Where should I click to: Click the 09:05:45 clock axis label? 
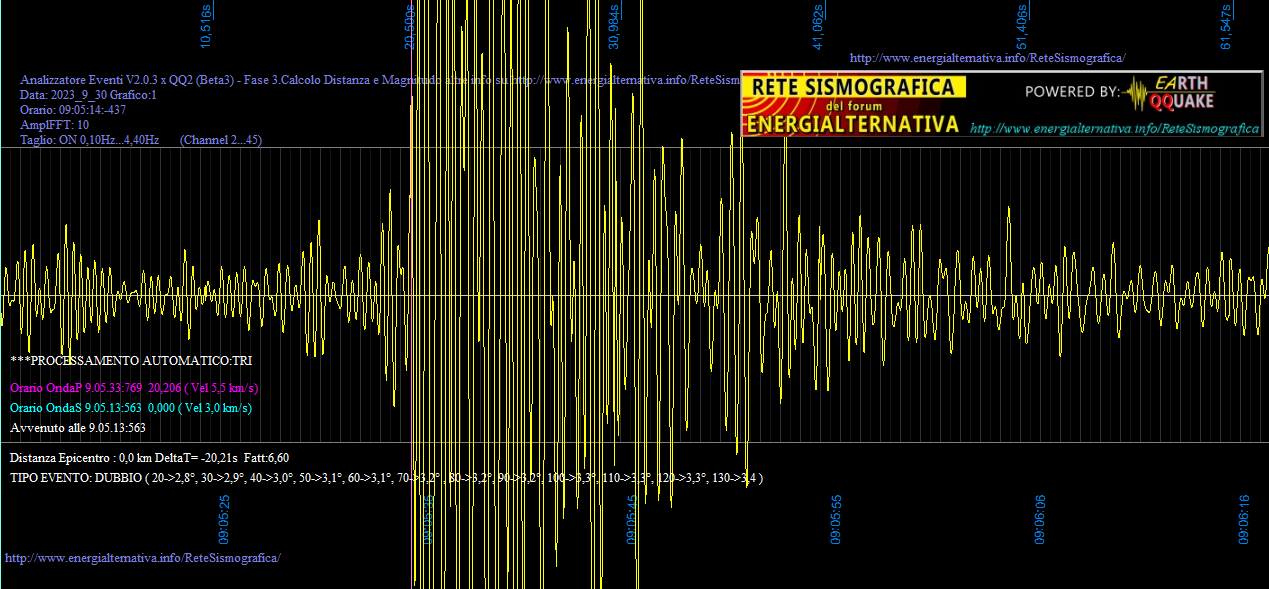click(633, 519)
